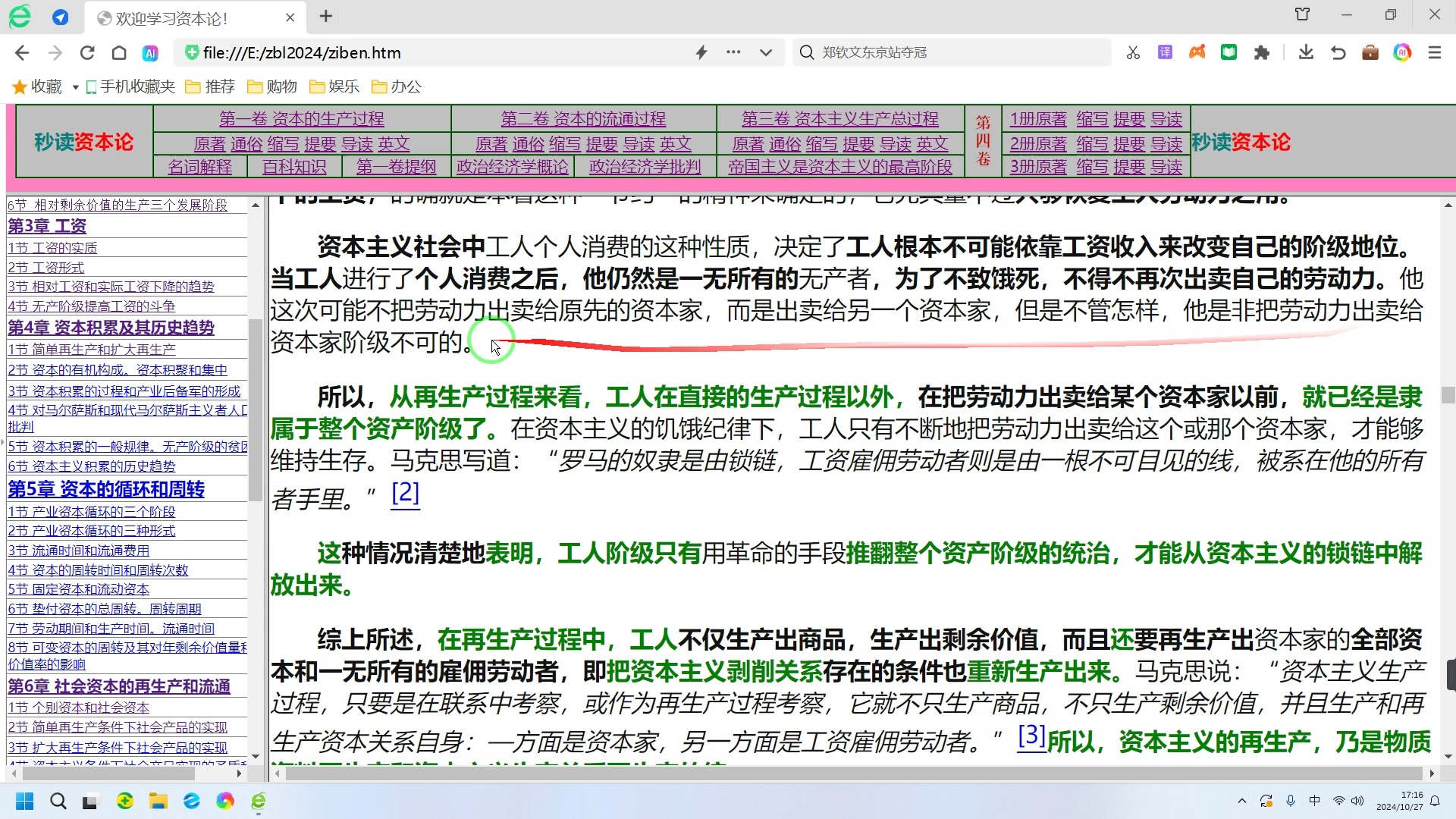Open sidebar chapter 第4章 资本积累及其历史趋势

[x=111, y=328]
